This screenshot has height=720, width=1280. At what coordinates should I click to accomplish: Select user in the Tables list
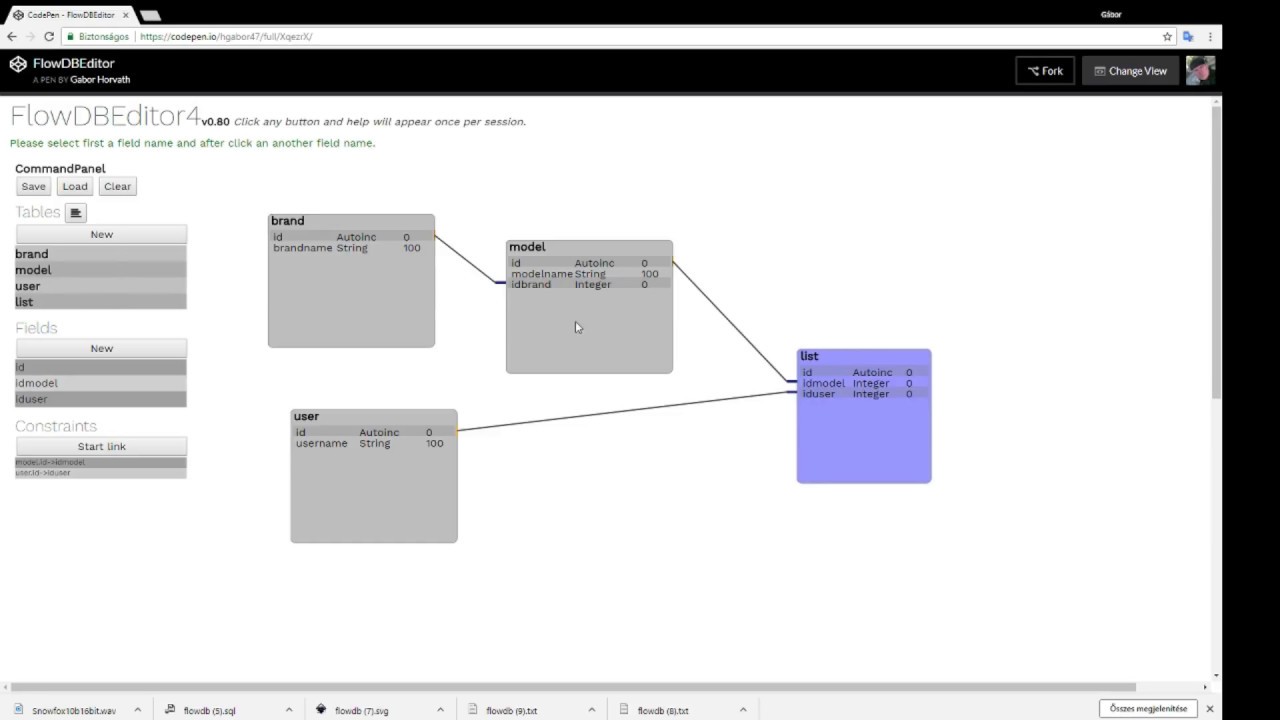pos(101,286)
